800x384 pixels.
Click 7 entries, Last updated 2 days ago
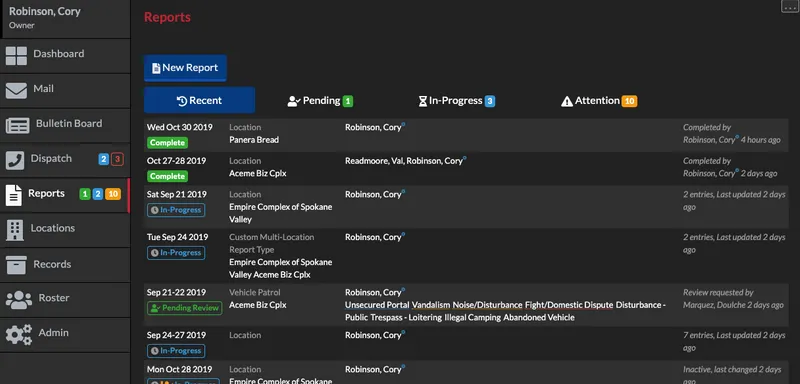tap(734, 342)
